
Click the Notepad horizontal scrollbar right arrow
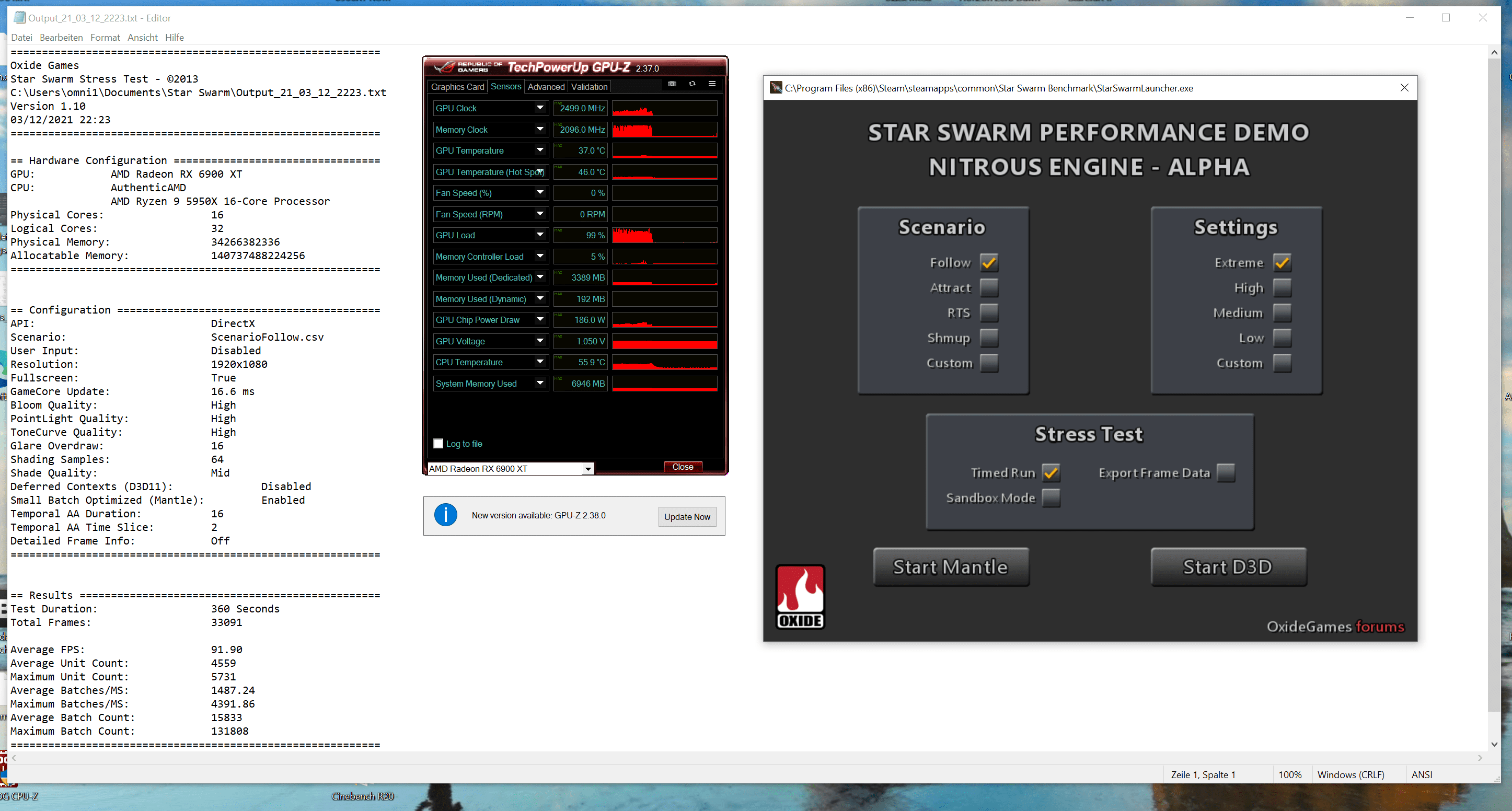click(x=1480, y=758)
